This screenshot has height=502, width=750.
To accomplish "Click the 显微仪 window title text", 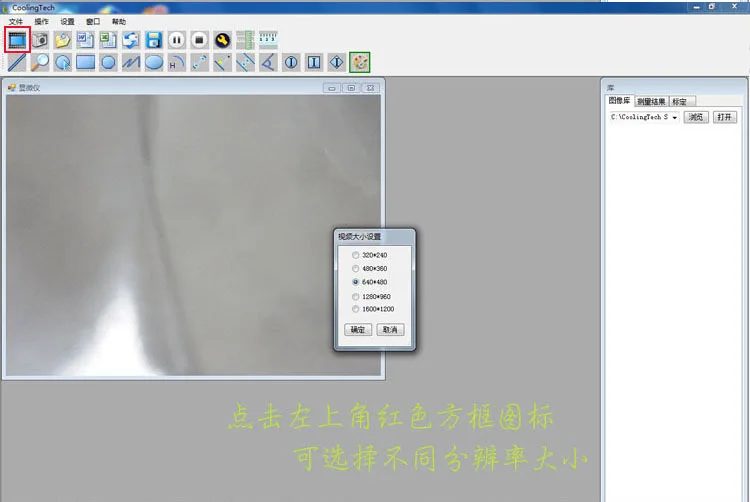I will pyautogui.click(x=29, y=87).
